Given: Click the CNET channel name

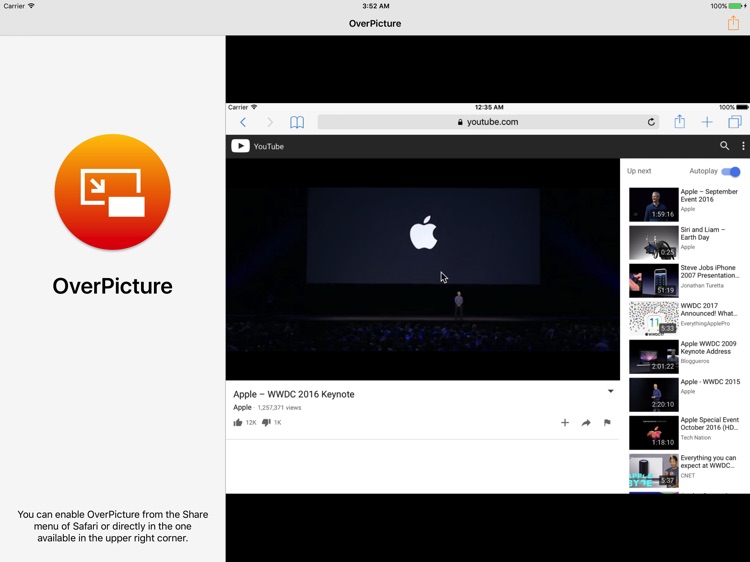Looking at the screenshot, I should click(x=688, y=476).
